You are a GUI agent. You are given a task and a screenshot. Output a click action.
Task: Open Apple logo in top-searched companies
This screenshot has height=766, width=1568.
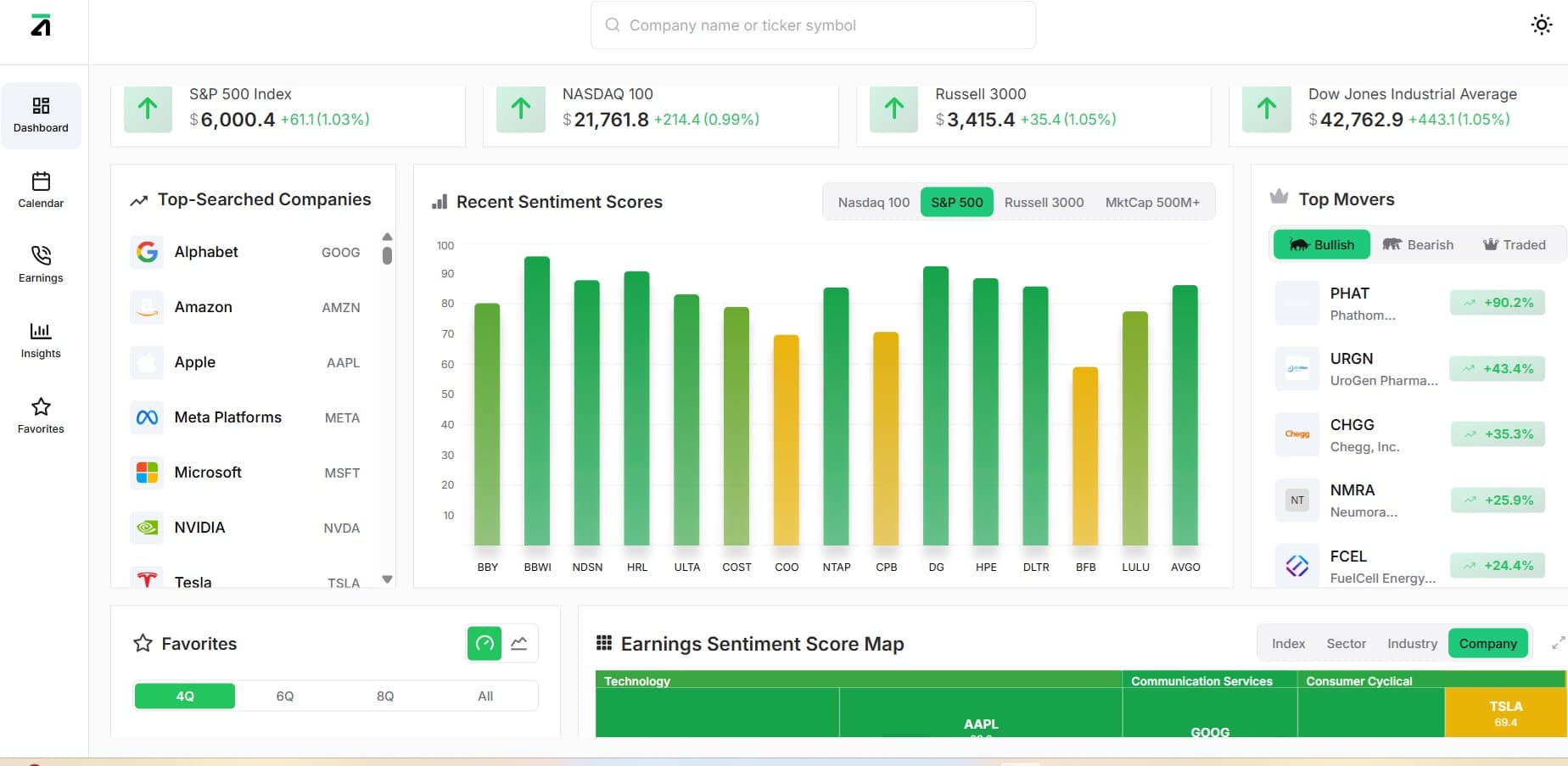pos(147,362)
